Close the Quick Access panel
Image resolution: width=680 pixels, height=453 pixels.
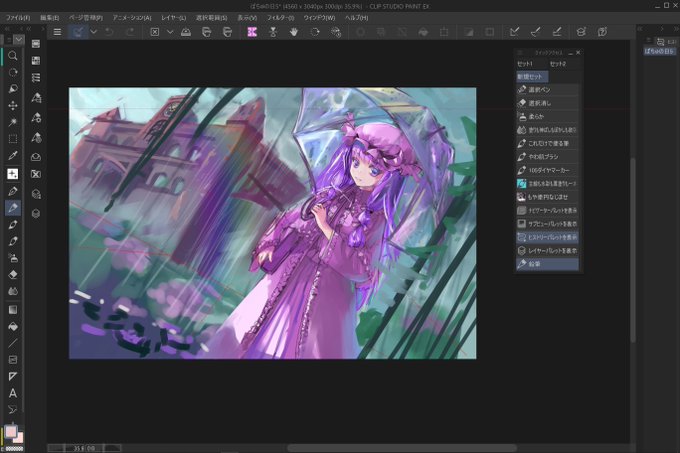(x=578, y=52)
